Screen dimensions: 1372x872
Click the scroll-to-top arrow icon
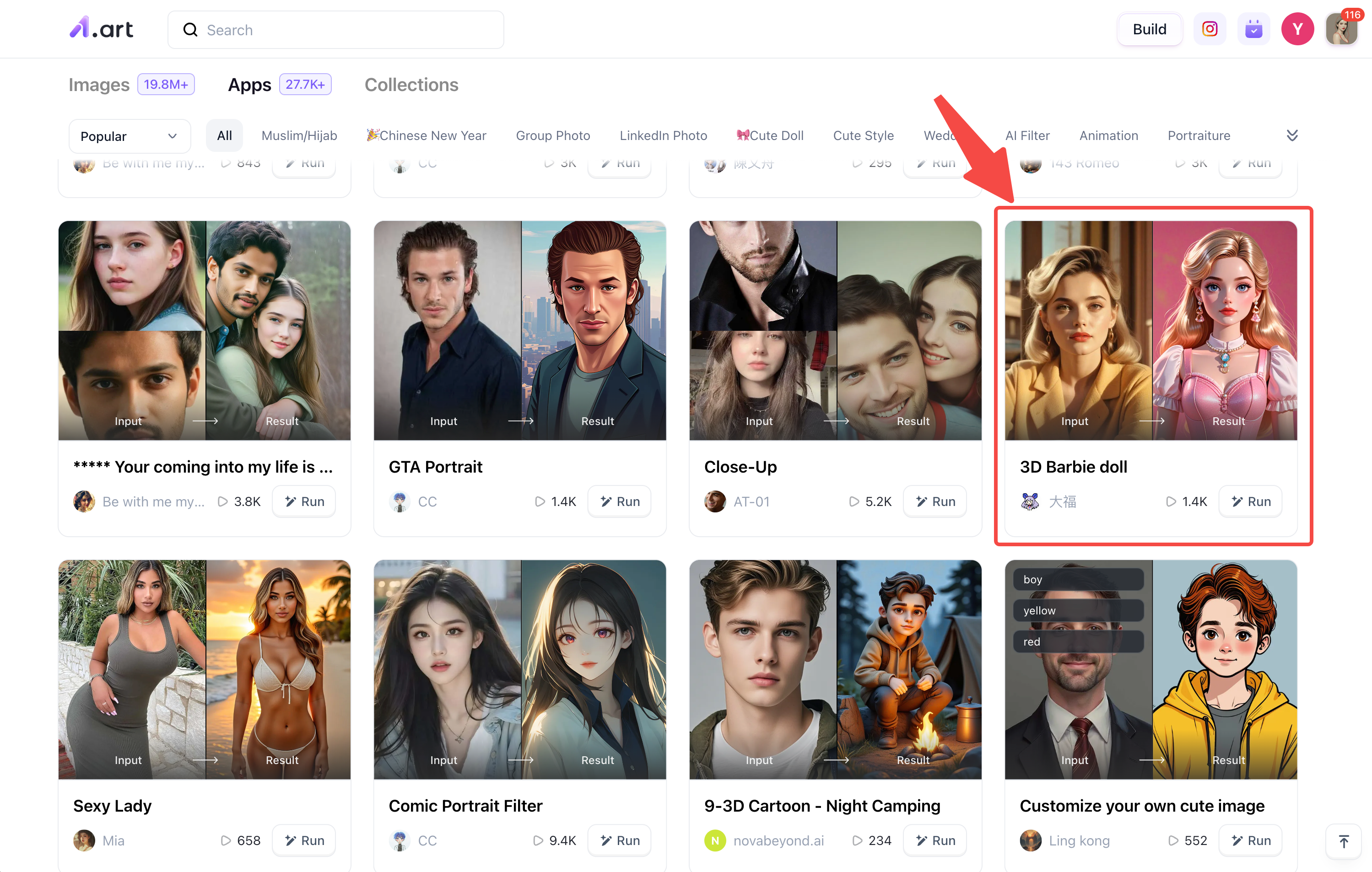[x=1343, y=841]
